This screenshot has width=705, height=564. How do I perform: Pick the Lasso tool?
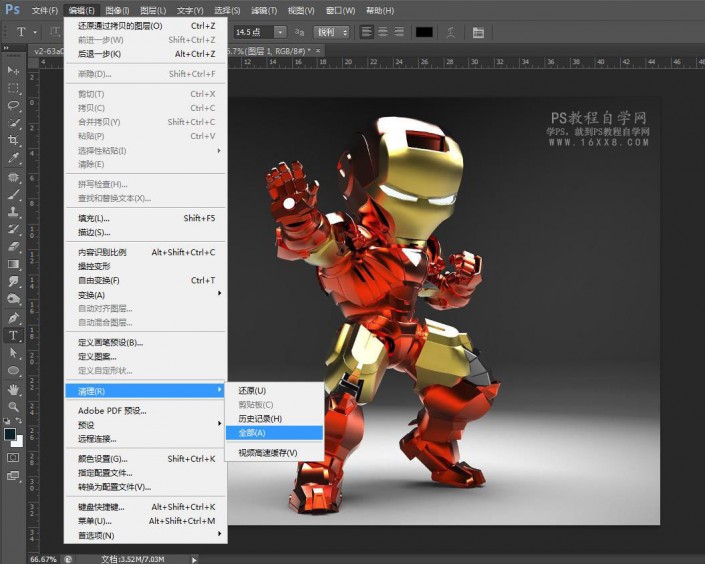[14, 105]
